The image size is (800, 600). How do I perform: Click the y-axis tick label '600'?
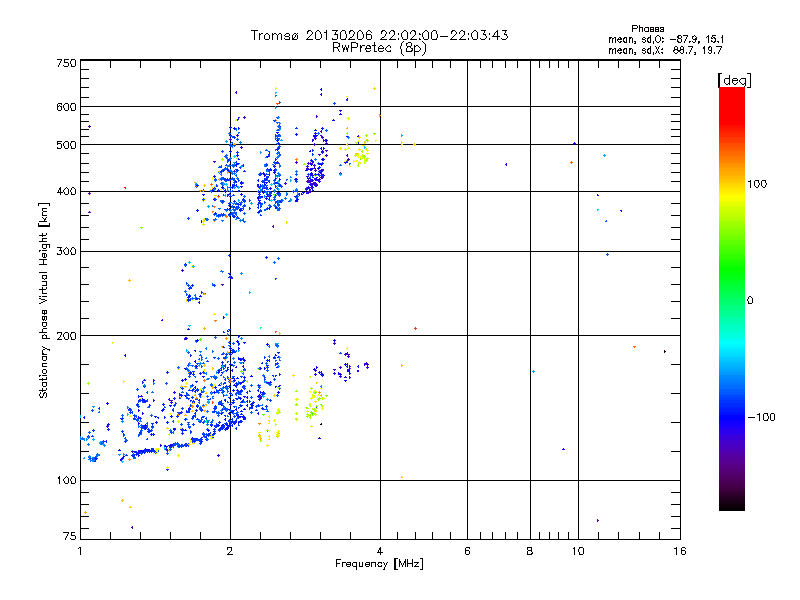[66, 107]
